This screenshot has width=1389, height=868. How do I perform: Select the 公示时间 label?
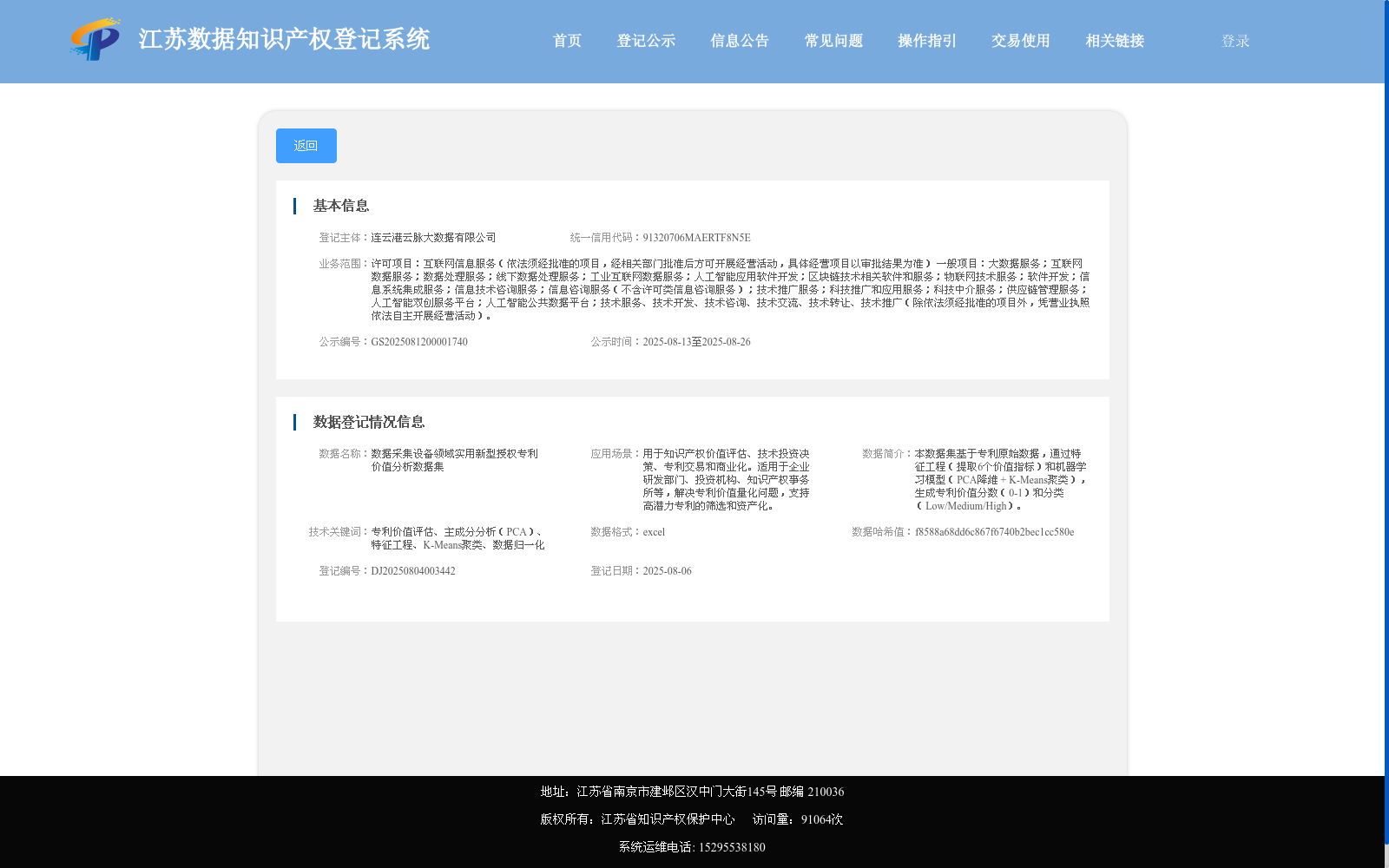[x=614, y=342]
